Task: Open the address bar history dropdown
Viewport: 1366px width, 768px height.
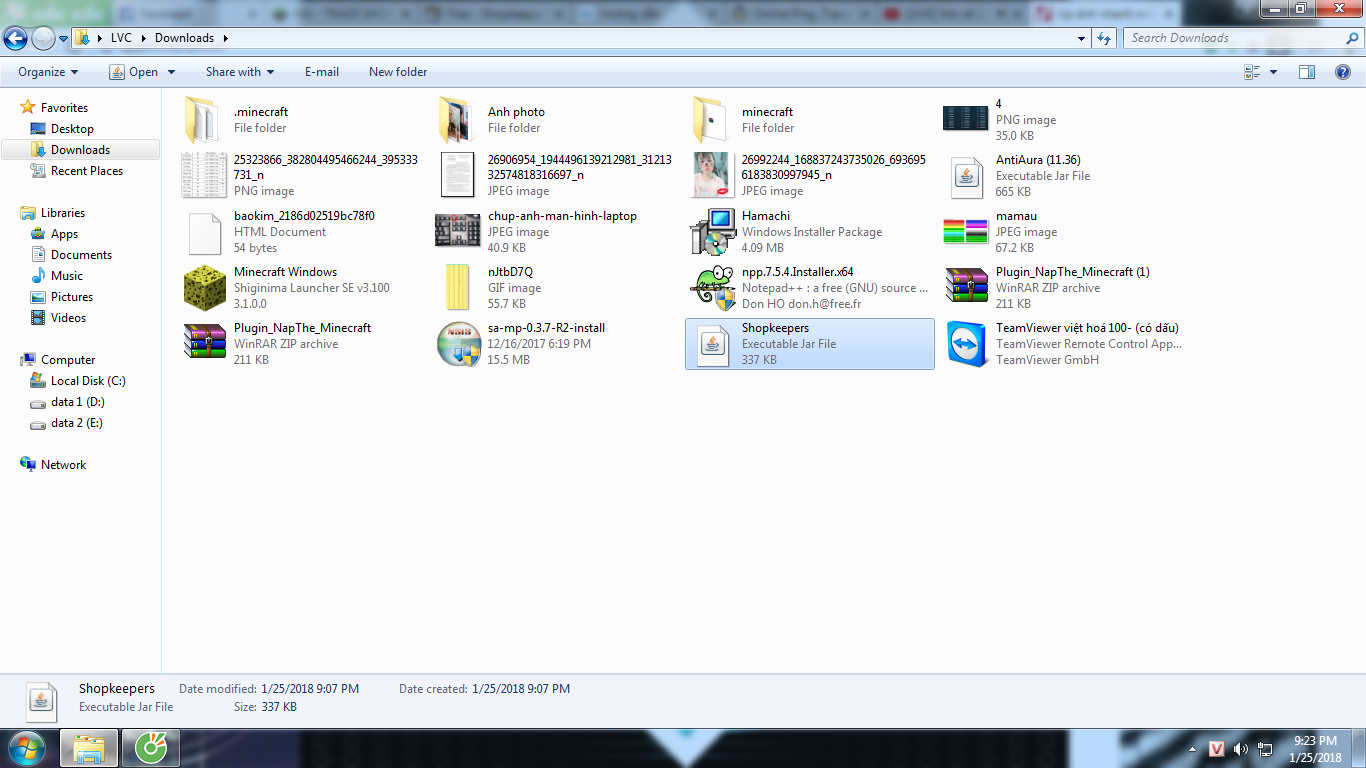Action: [1082, 38]
